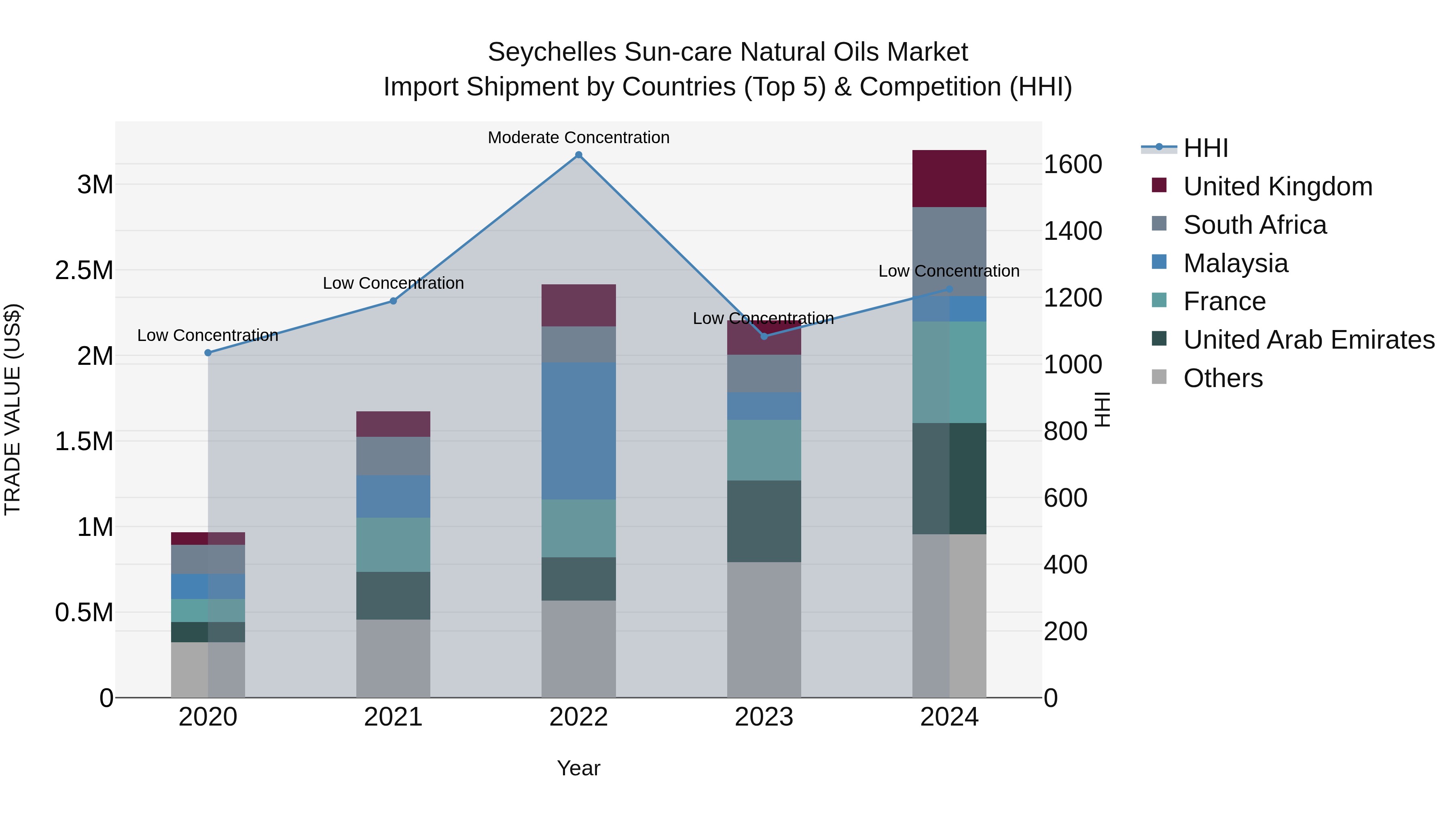Hide the Others legend series
Viewport: 1456px width, 819px height.
click(x=1207, y=378)
